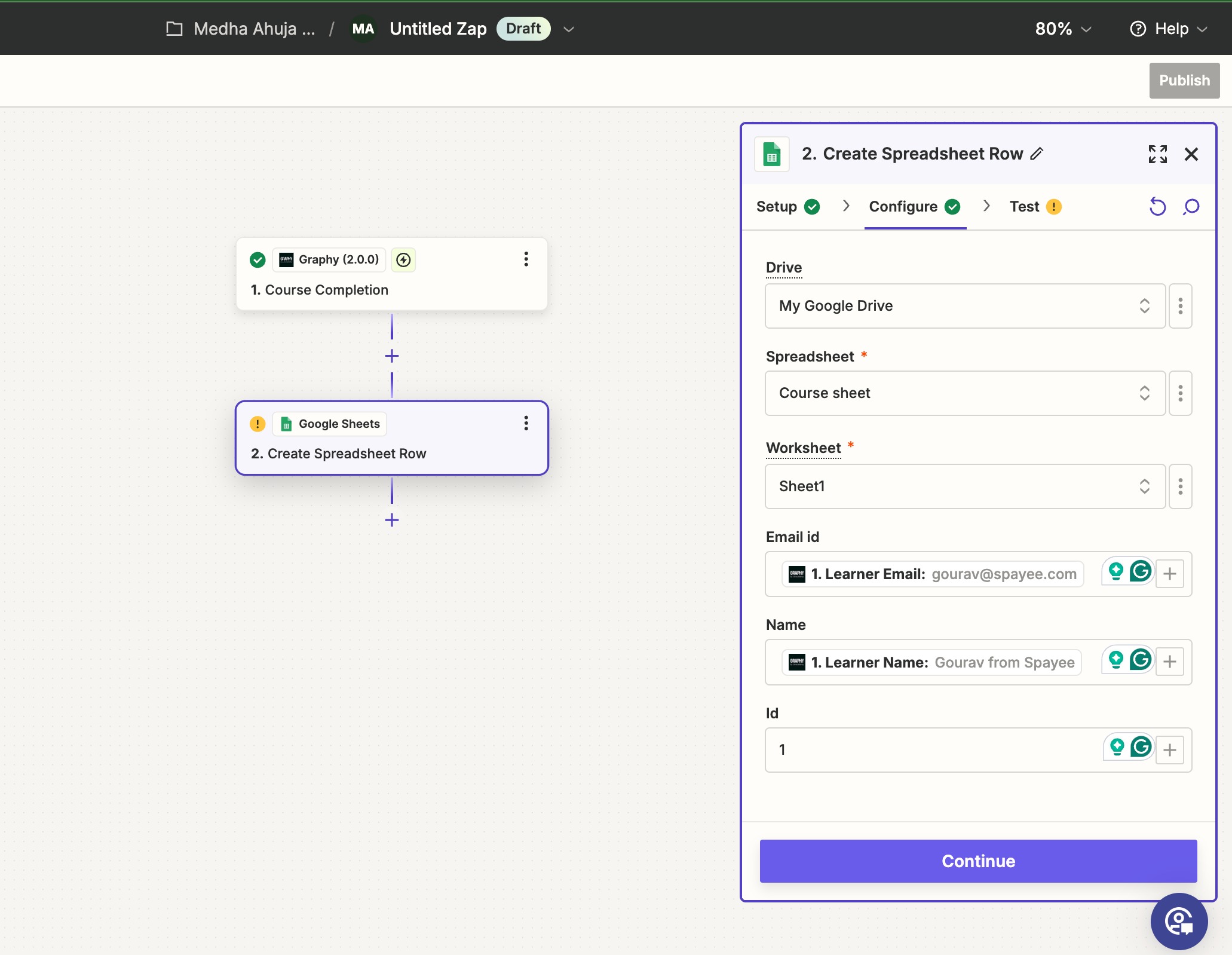Click into the Id input field
Image resolution: width=1232 pixels, height=955 pixels.
[x=932, y=750]
